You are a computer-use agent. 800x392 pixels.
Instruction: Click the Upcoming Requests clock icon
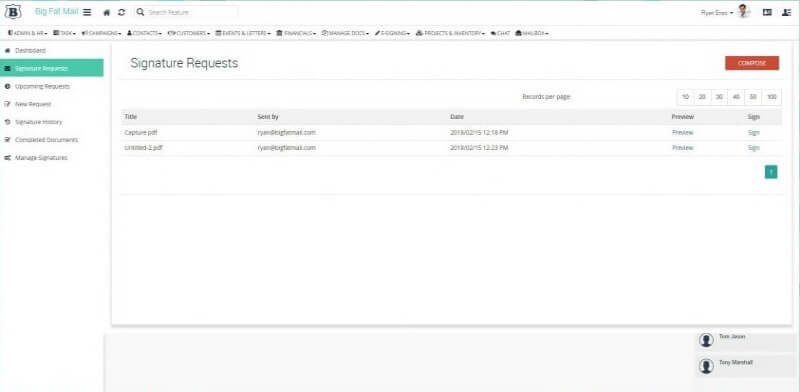(x=7, y=86)
